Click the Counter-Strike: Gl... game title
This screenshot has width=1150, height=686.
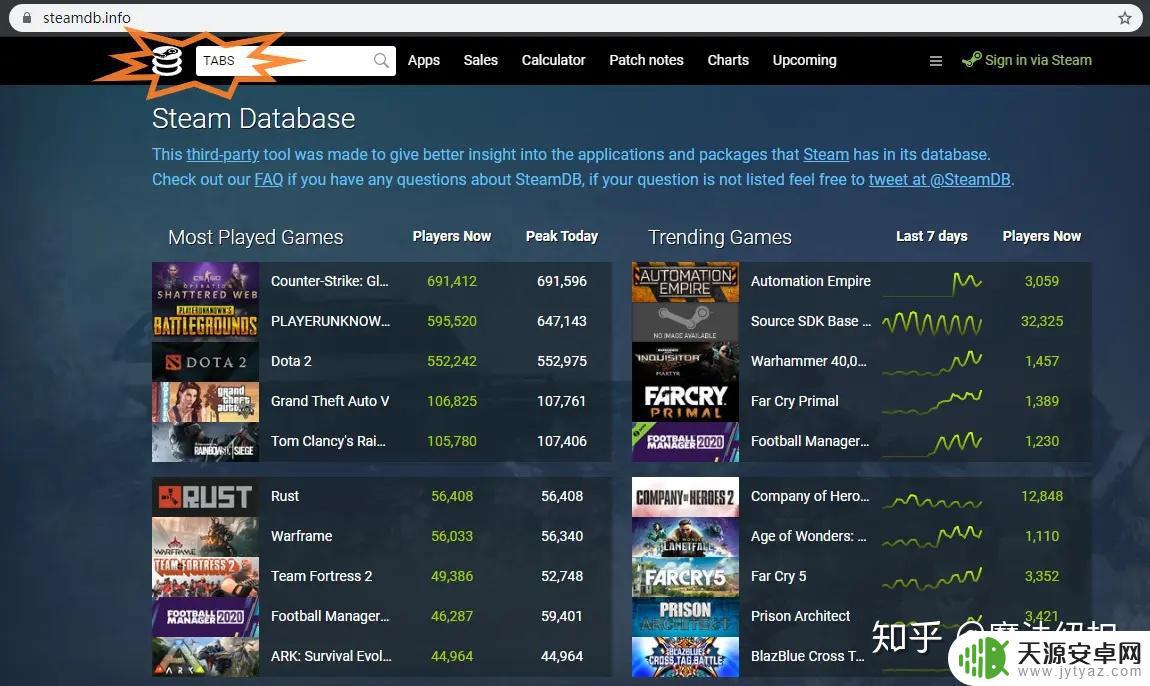point(329,281)
